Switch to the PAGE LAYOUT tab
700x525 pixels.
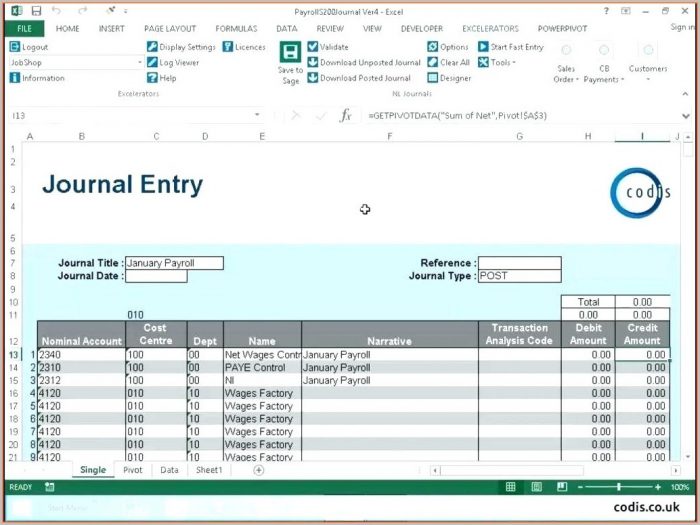point(170,29)
